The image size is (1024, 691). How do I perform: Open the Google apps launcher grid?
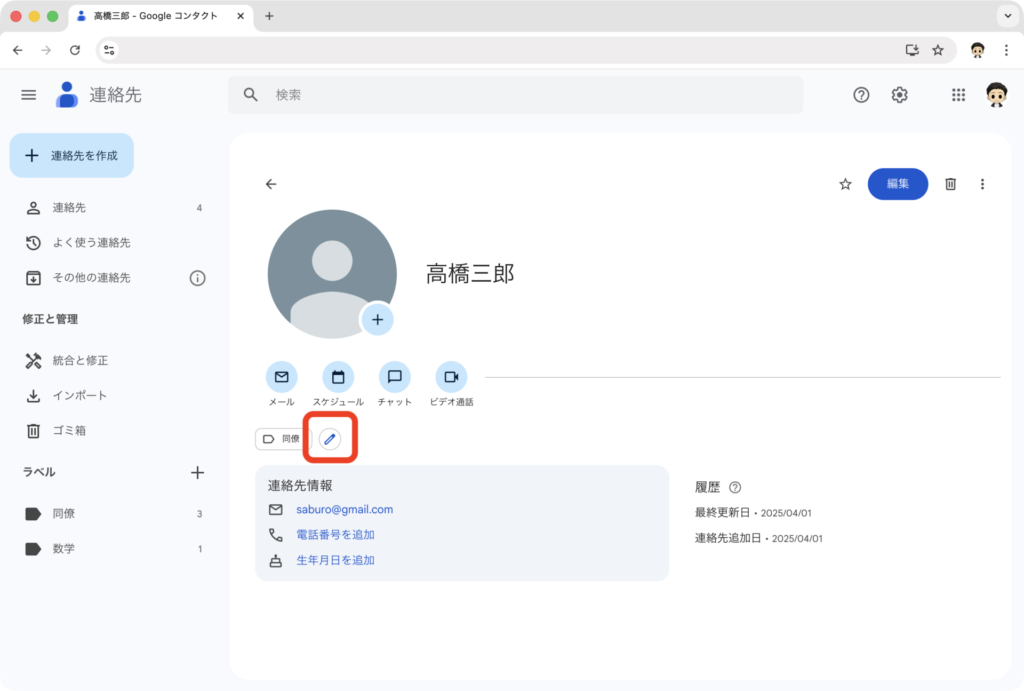click(958, 95)
